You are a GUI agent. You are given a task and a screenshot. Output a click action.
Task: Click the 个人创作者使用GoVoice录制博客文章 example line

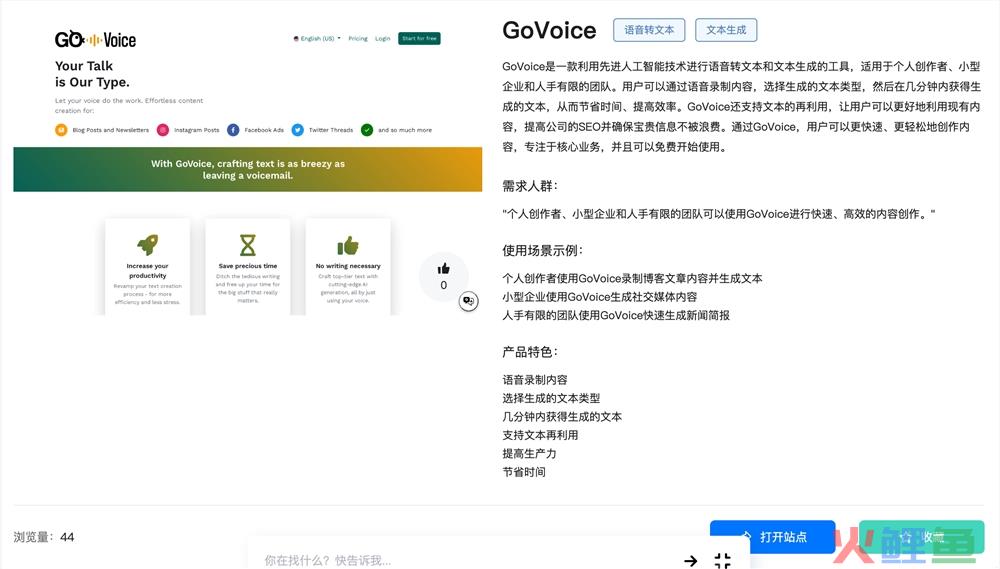[632, 278]
